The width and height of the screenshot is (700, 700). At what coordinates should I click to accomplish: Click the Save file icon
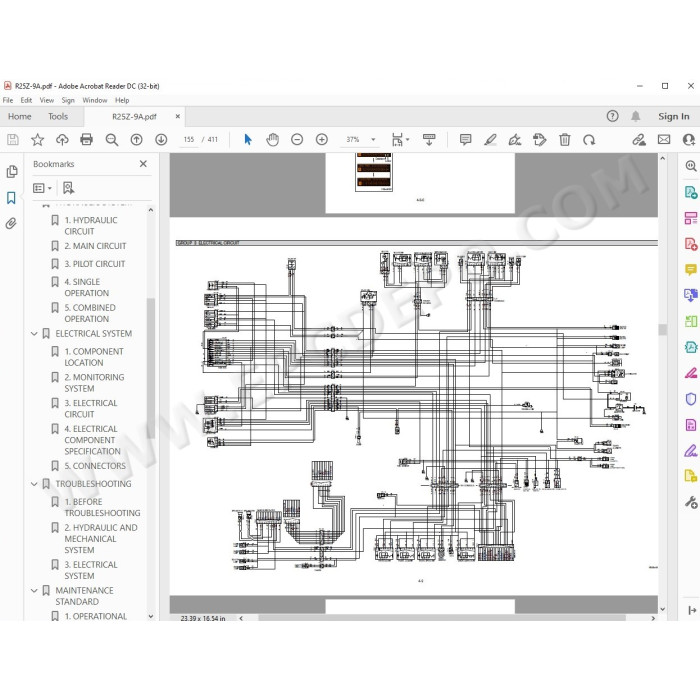tap(13, 140)
